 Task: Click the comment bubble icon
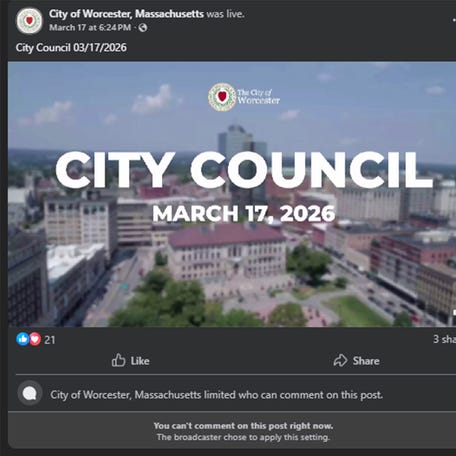click(30, 394)
